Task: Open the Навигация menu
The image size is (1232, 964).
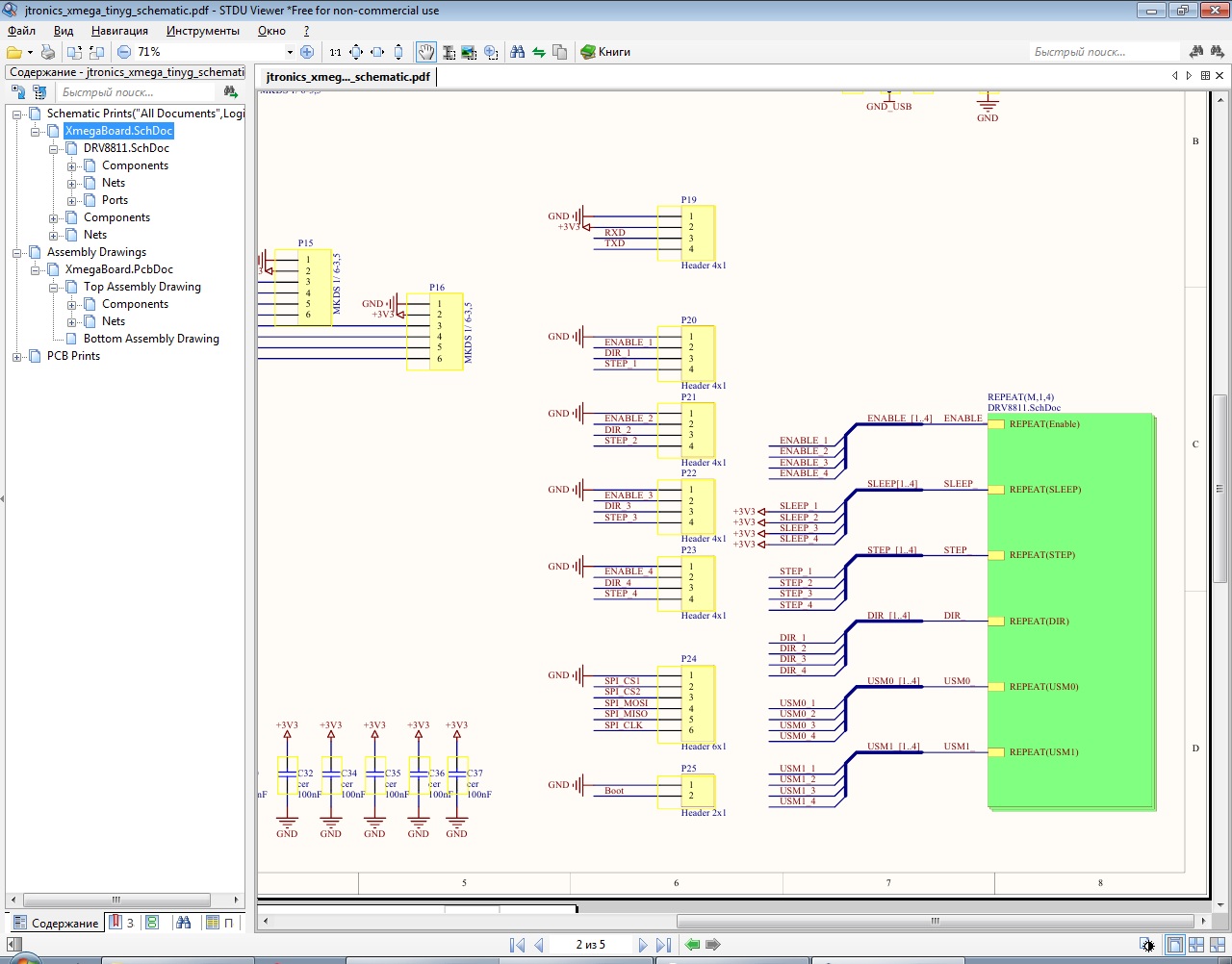Action: [119, 31]
